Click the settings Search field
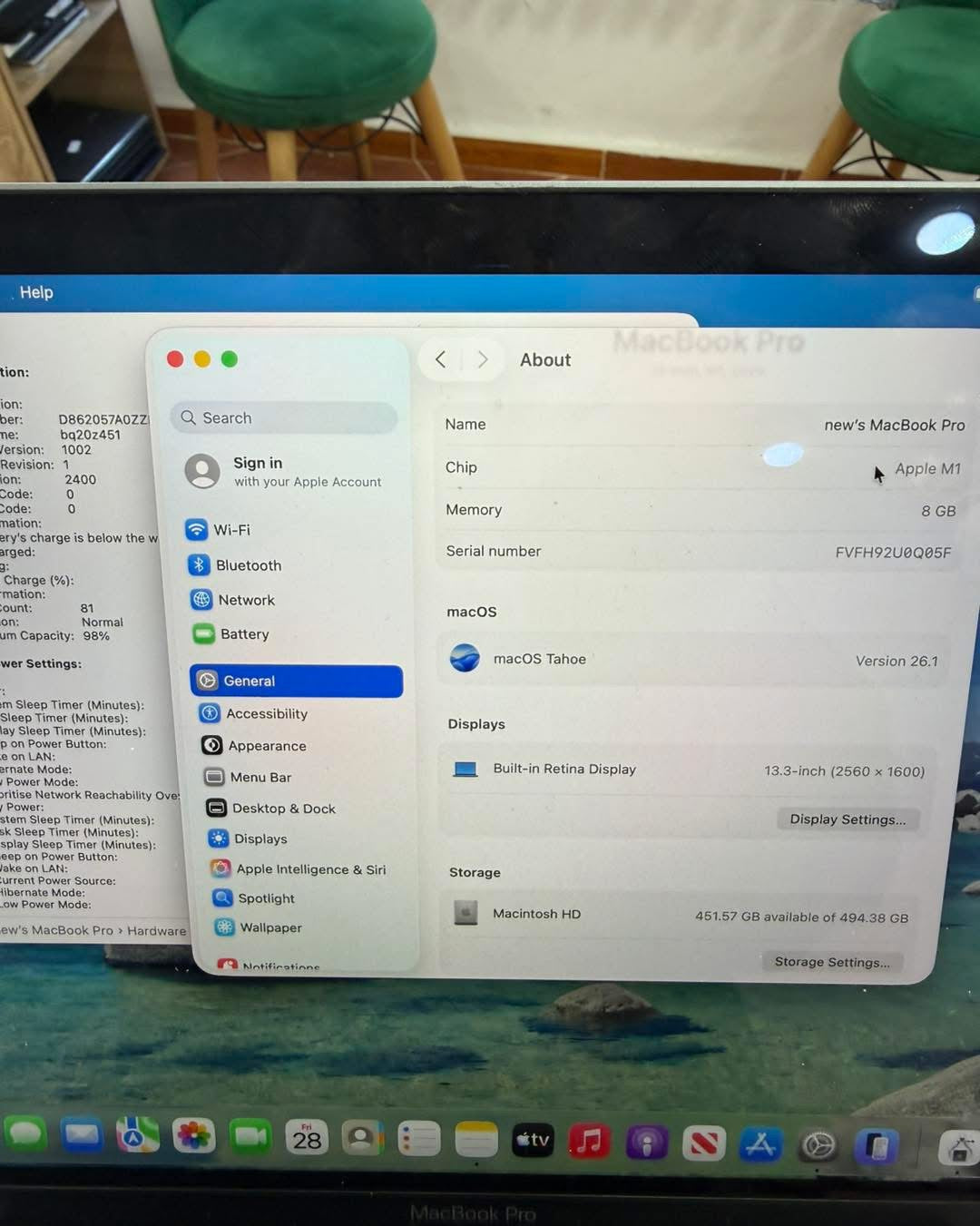980x1226 pixels. (283, 417)
